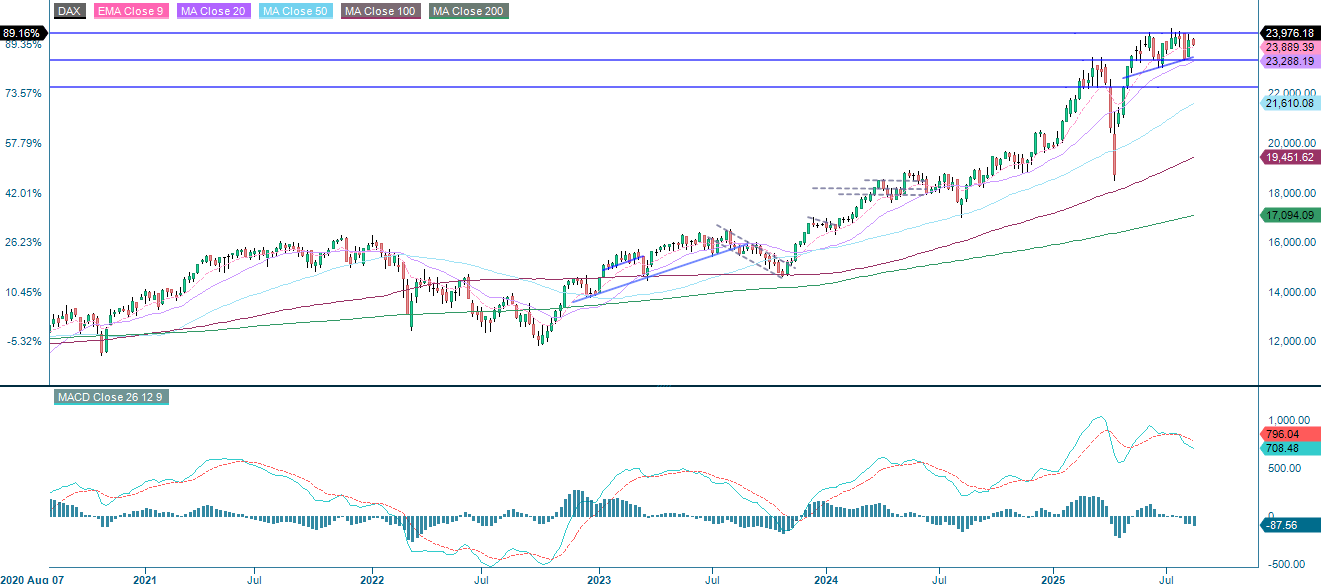Click the purple 23,288.19 price tag
This screenshot has width=1321, height=584.
pos(1289,61)
